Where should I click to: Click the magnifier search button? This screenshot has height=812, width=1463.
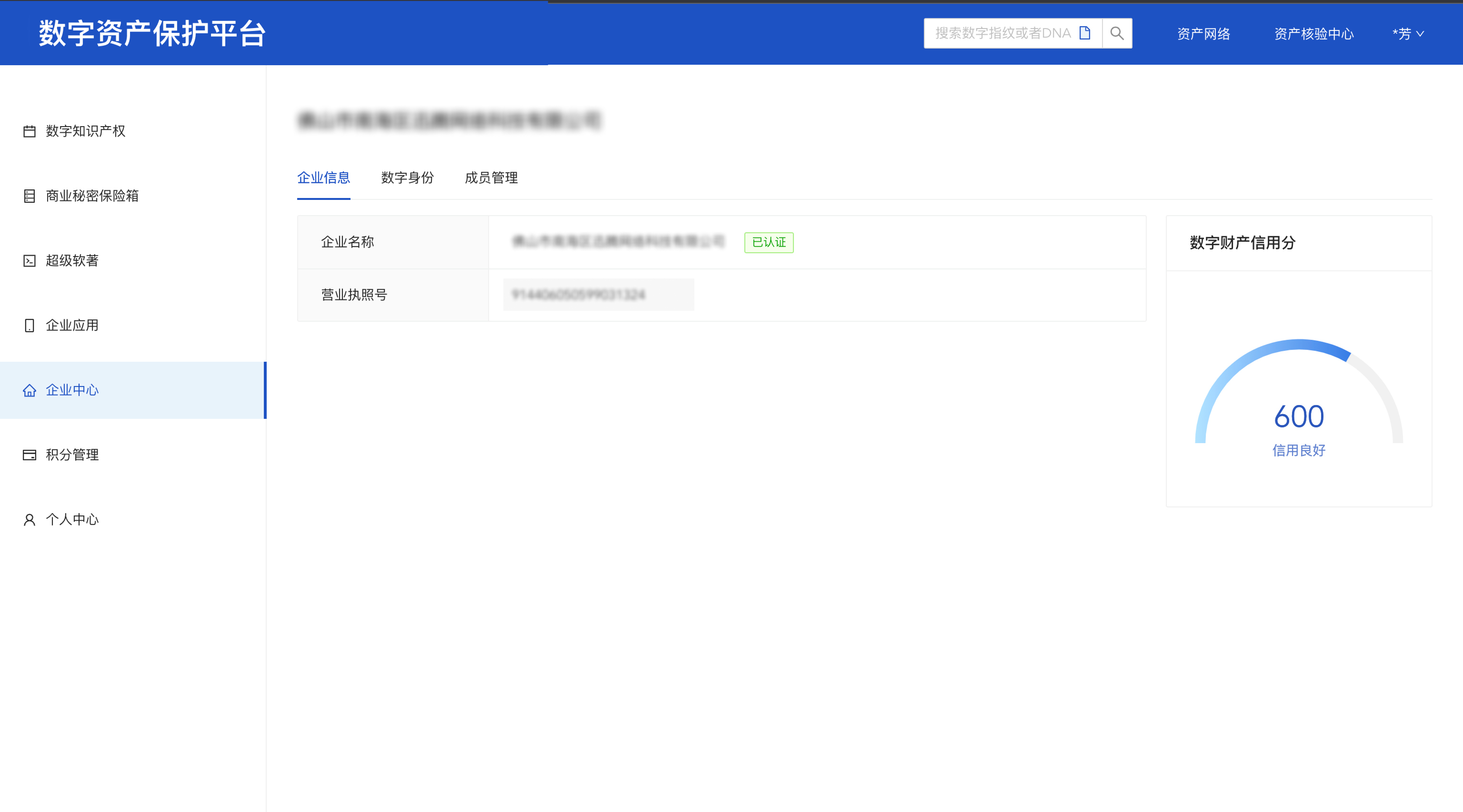[x=1117, y=34]
